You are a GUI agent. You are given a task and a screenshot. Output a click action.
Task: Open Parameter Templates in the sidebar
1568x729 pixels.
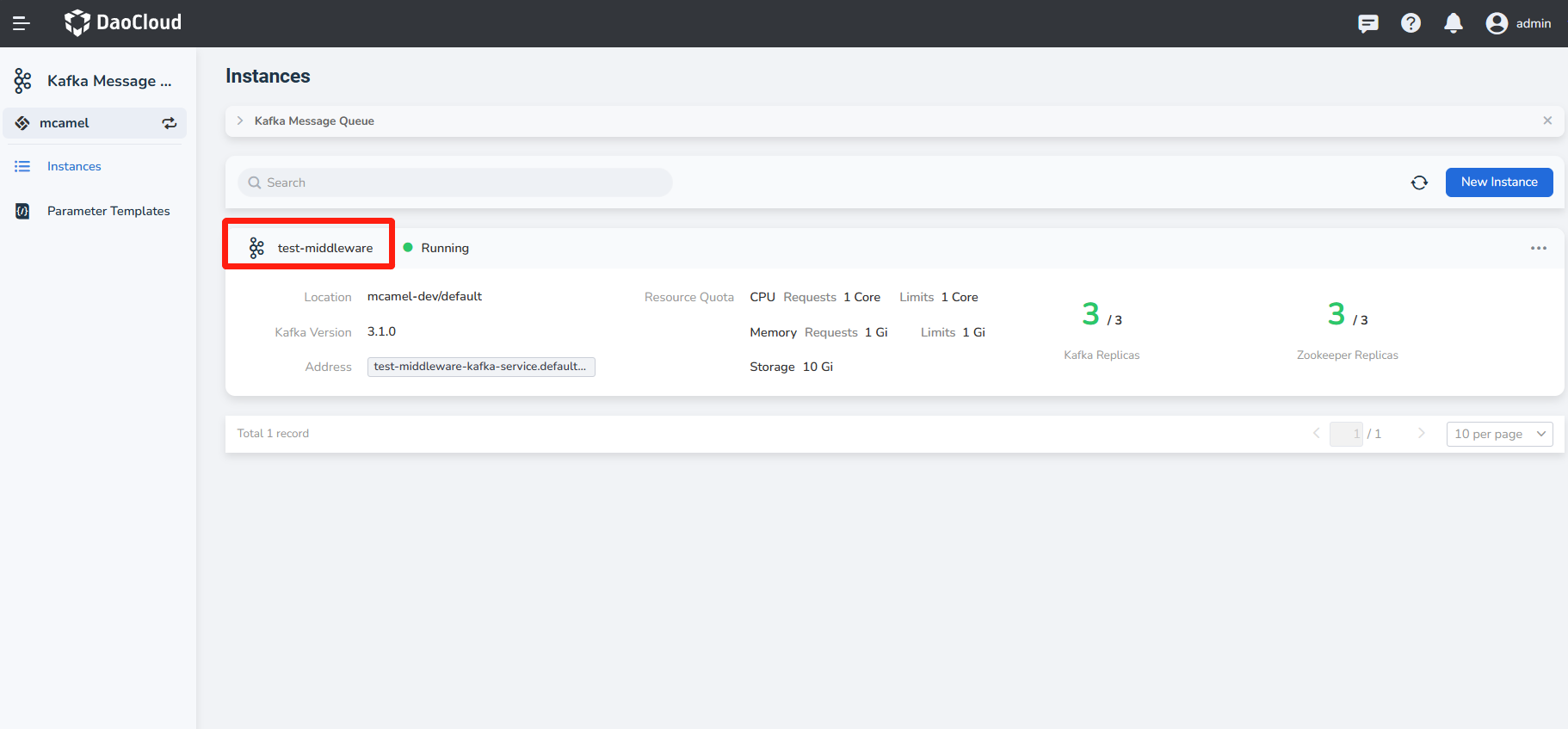[108, 211]
